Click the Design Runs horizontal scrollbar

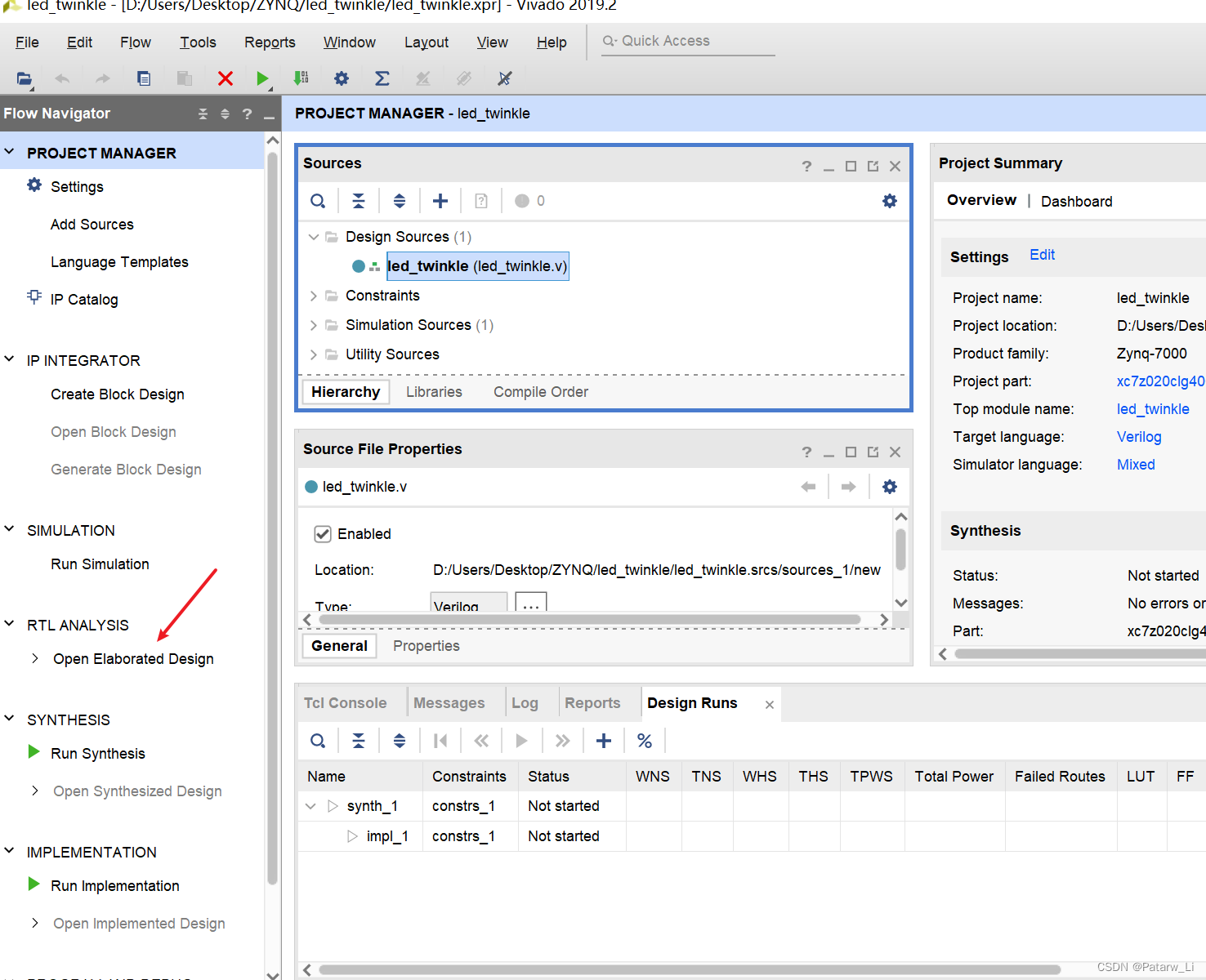coord(690,970)
